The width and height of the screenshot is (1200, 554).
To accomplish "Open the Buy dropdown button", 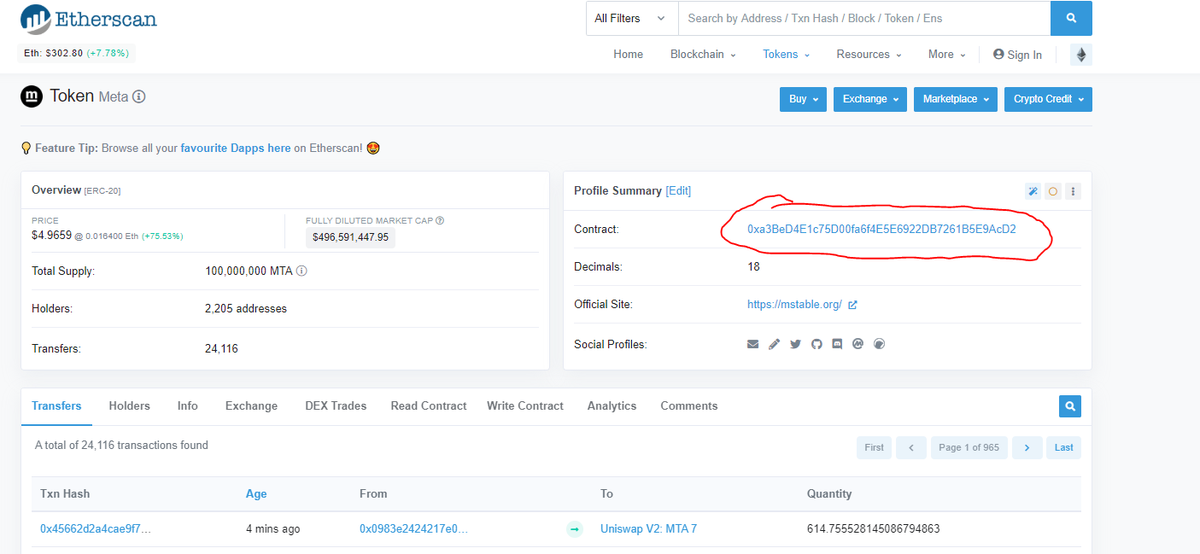I will pyautogui.click(x=803, y=99).
